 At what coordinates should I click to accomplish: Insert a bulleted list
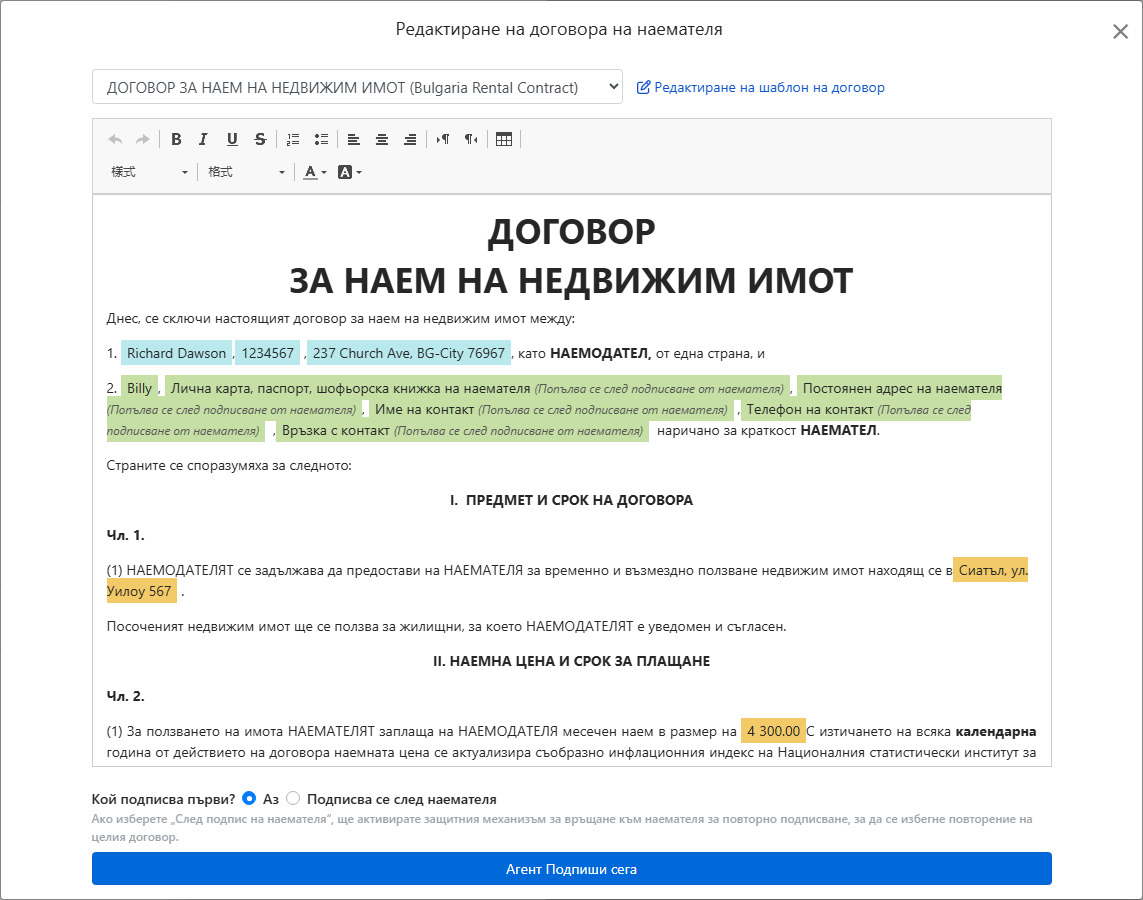pos(321,139)
